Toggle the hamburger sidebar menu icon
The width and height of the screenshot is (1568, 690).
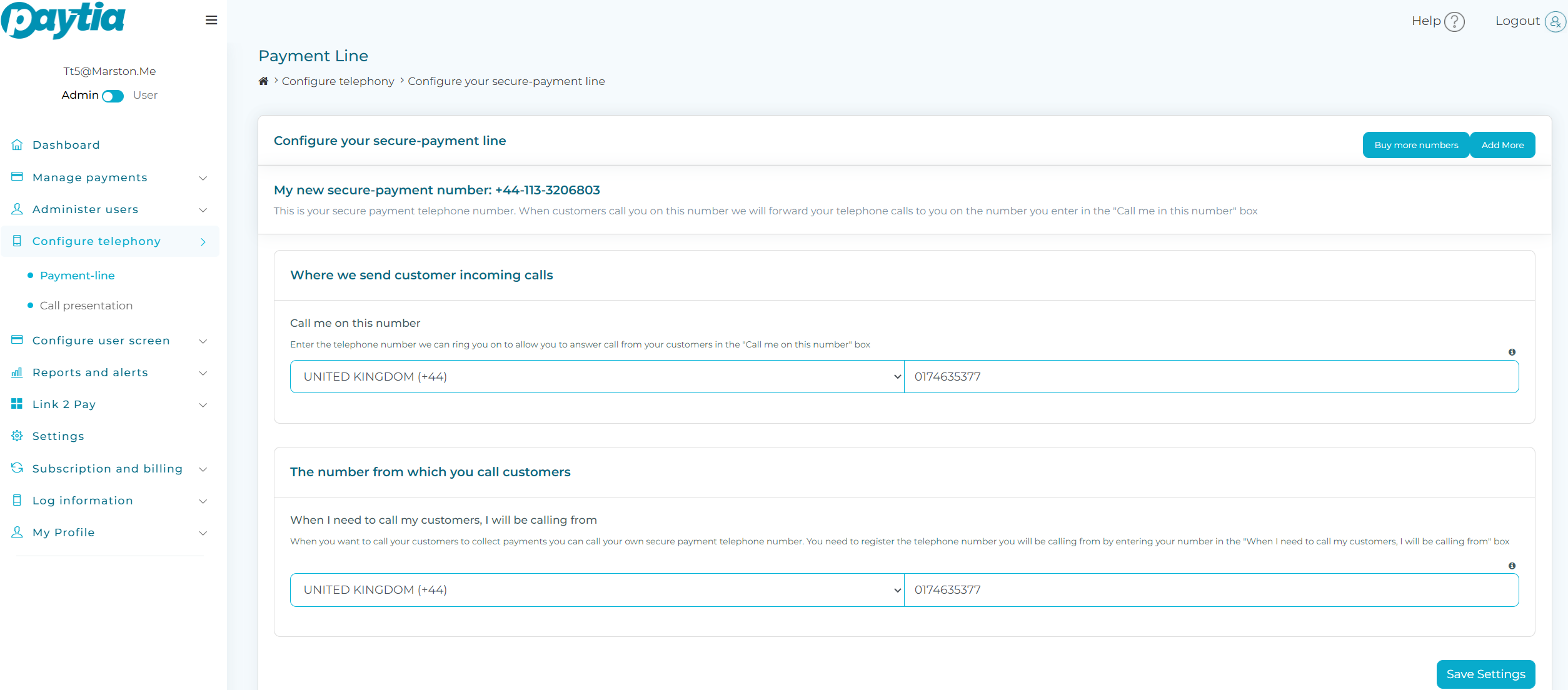point(211,20)
